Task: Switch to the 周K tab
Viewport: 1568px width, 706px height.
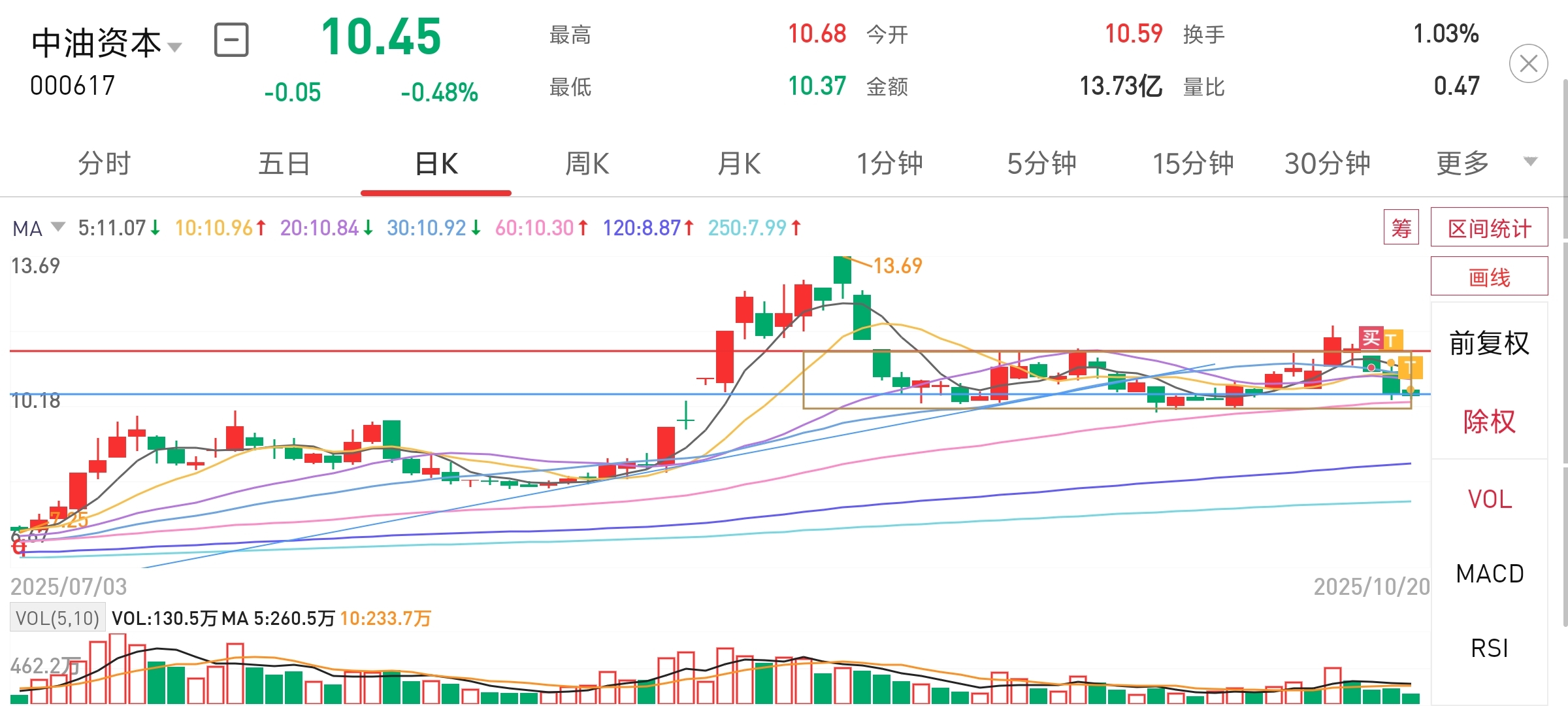Action: pos(587,163)
